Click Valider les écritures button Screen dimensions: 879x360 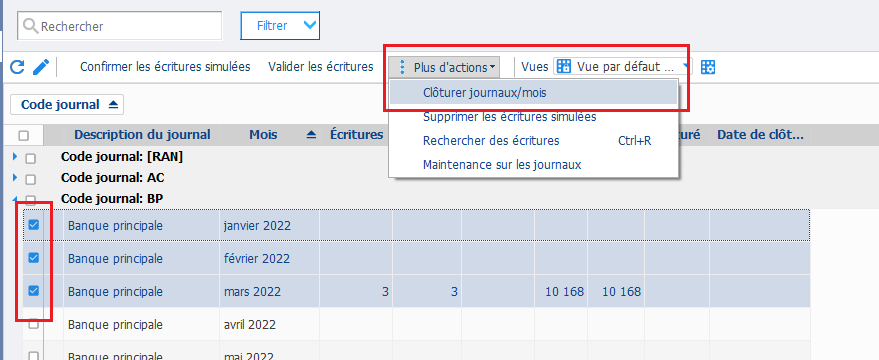(x=321, y=67)
